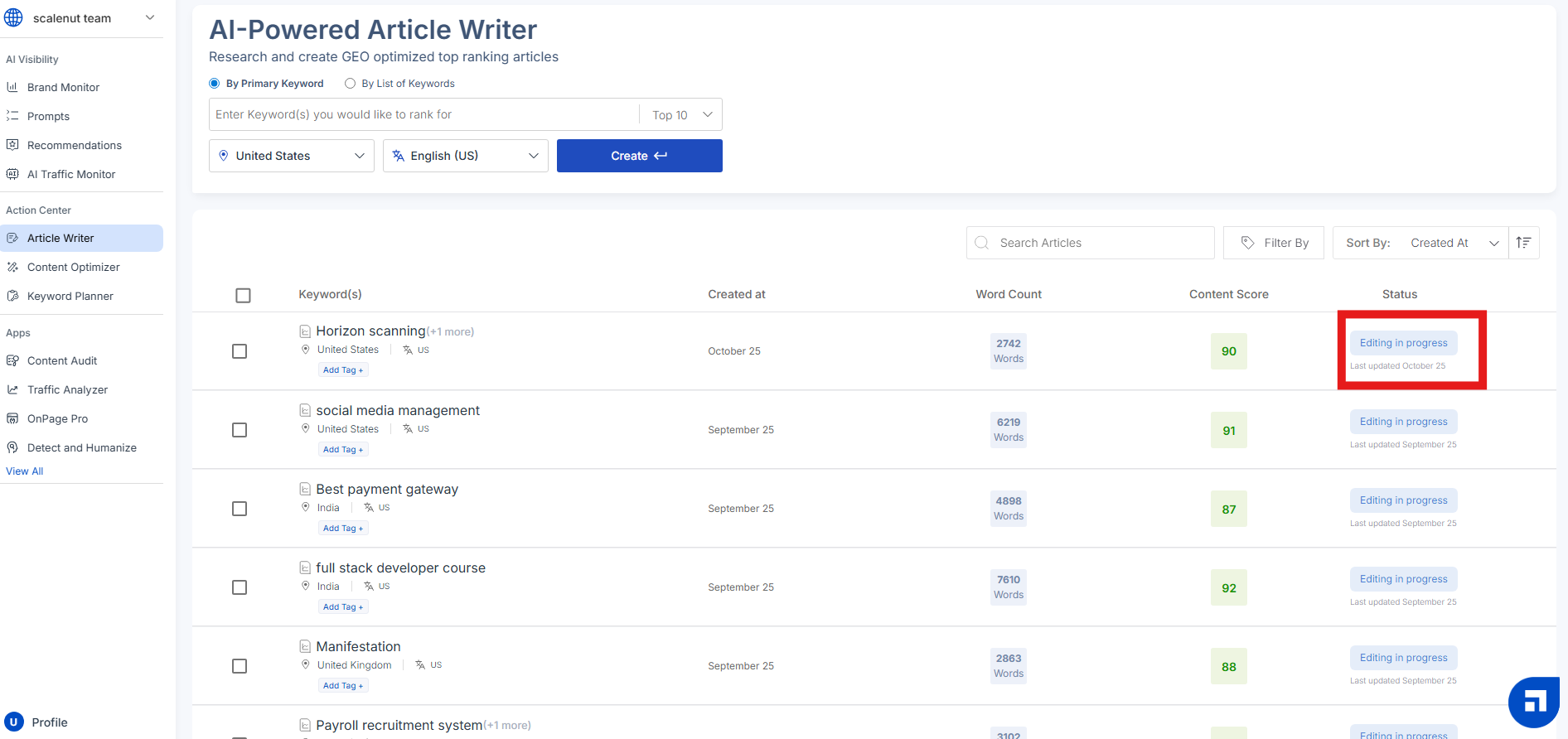Check the Best payment gateway row checkbox
The width and height of the screenshot is (1568, 739).
(240, 509)
